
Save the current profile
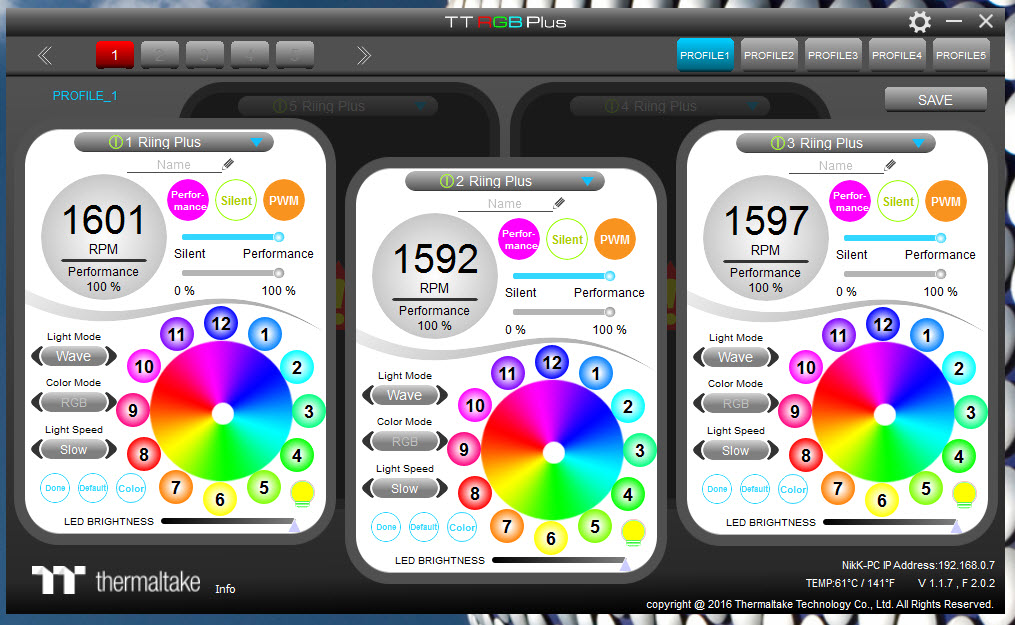(x=935, y=100)
